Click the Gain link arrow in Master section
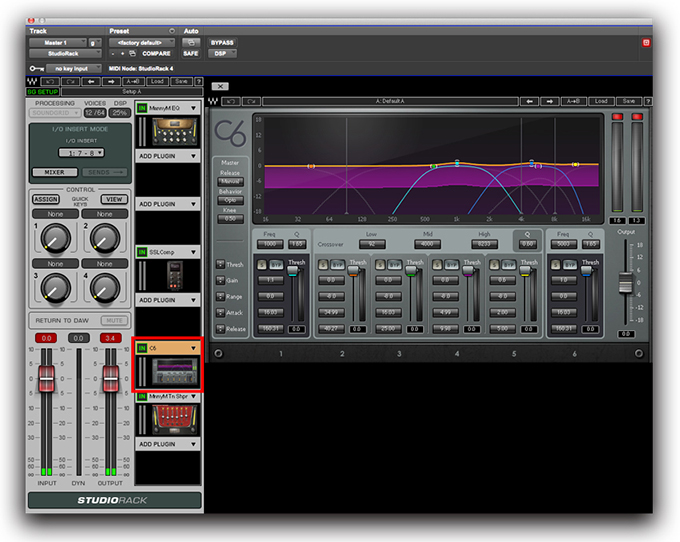The image size is (680, 542). (220, 280)
